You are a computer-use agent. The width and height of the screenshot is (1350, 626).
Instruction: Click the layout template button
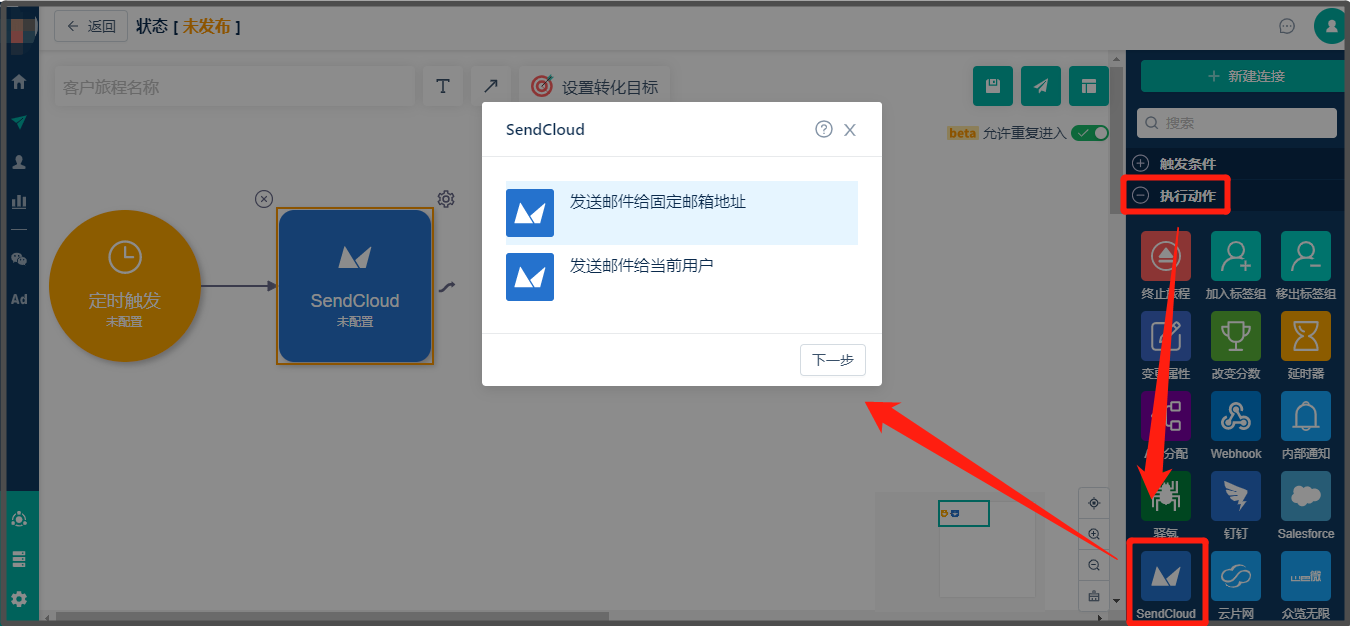pyautogui.click(x=1089, y=86)
